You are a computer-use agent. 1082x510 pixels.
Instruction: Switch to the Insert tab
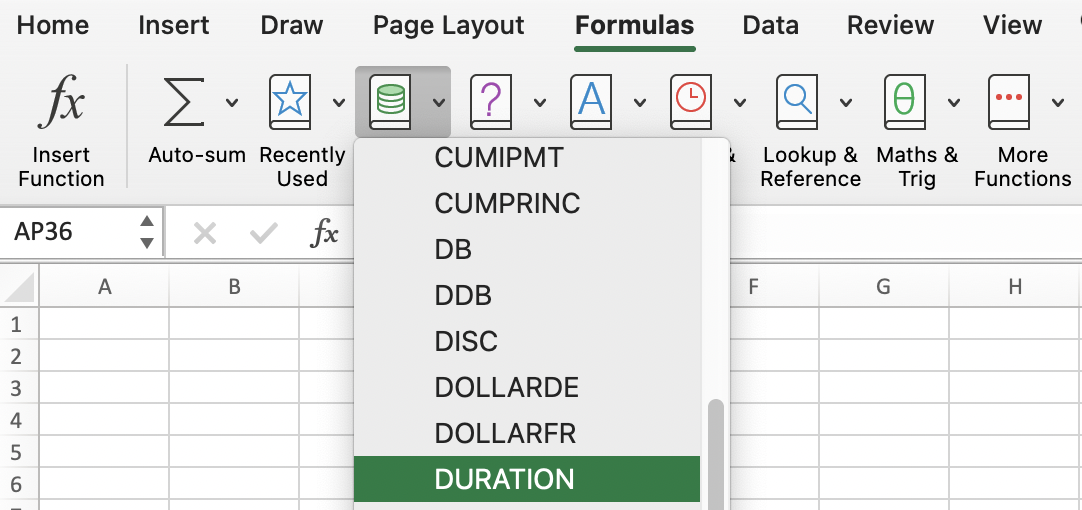pyautogui.click(x=173, y=26)
